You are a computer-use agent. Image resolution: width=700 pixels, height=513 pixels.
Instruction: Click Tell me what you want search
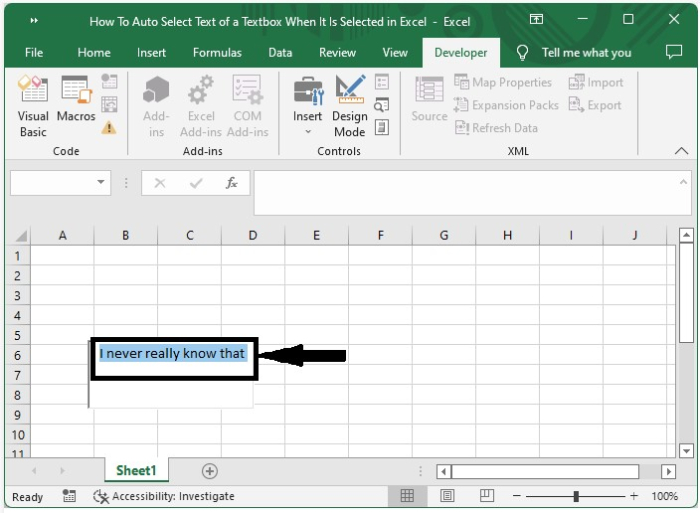pyautogui.click(x=574, y=53)
